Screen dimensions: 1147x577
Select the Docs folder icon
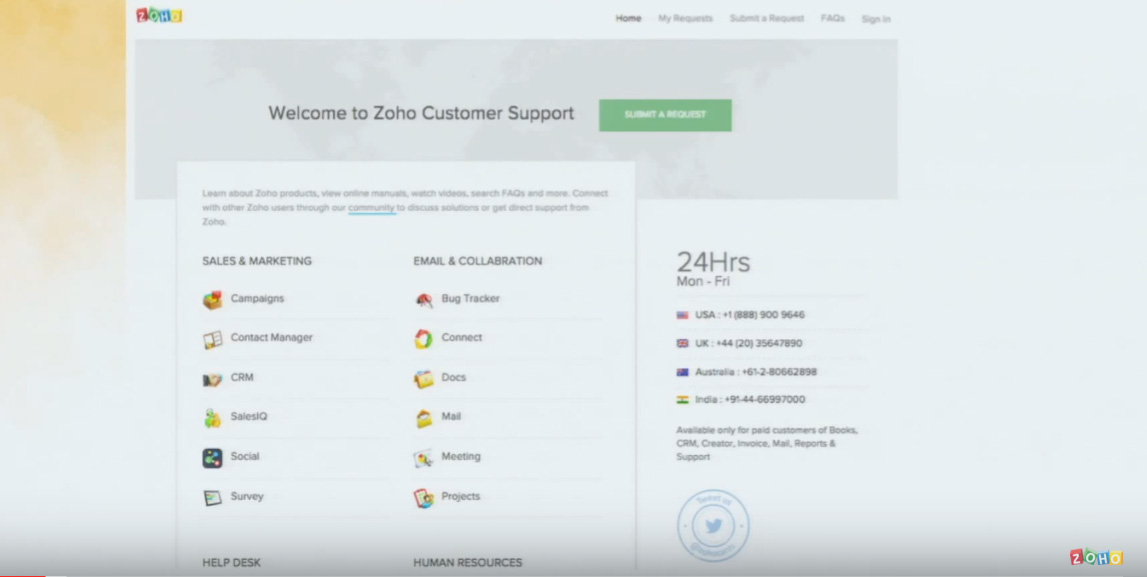point(424,379)
